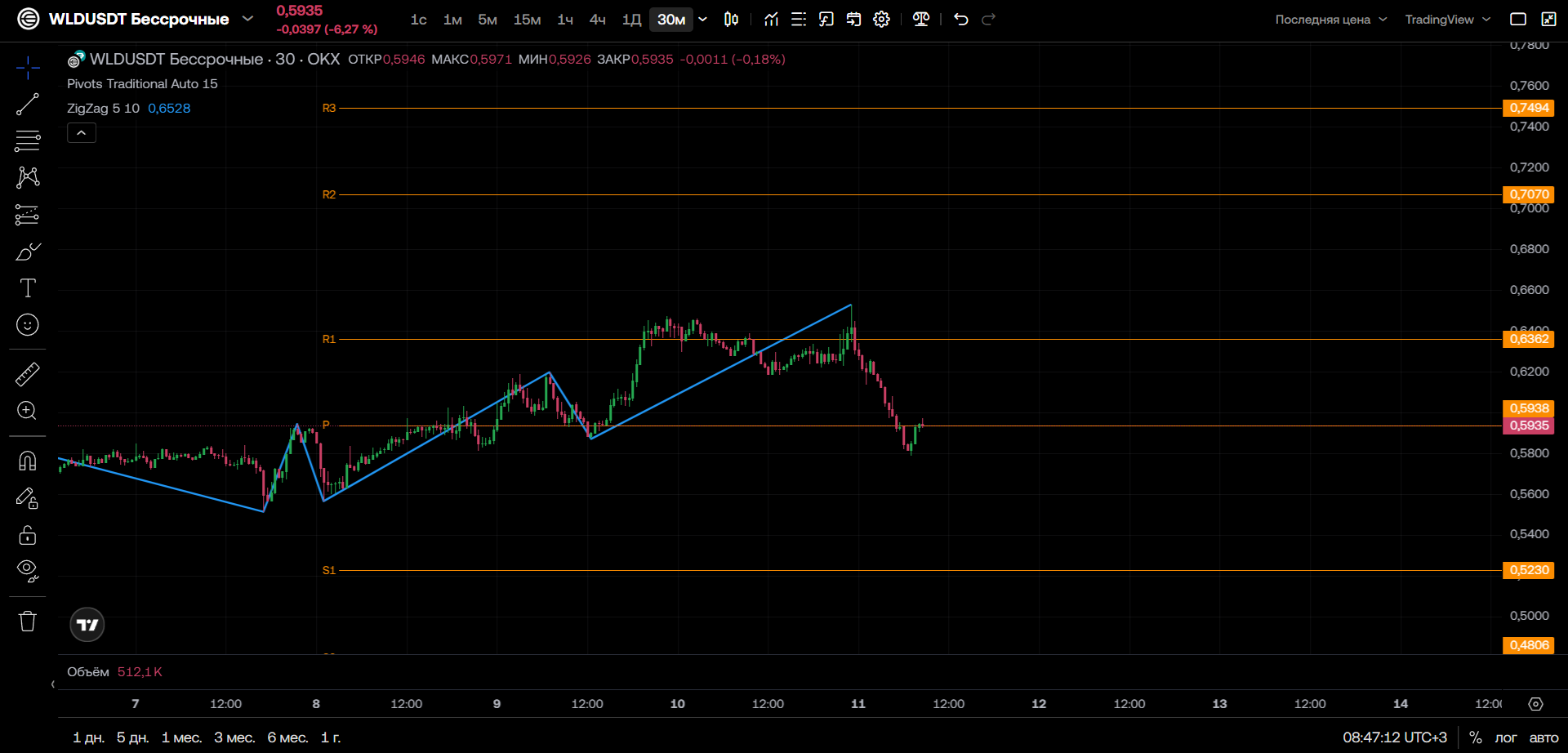The image size is (1568, 753).
Task: Select the 15м timeframe
Action: pyautogui.click(x=527, y=19)
